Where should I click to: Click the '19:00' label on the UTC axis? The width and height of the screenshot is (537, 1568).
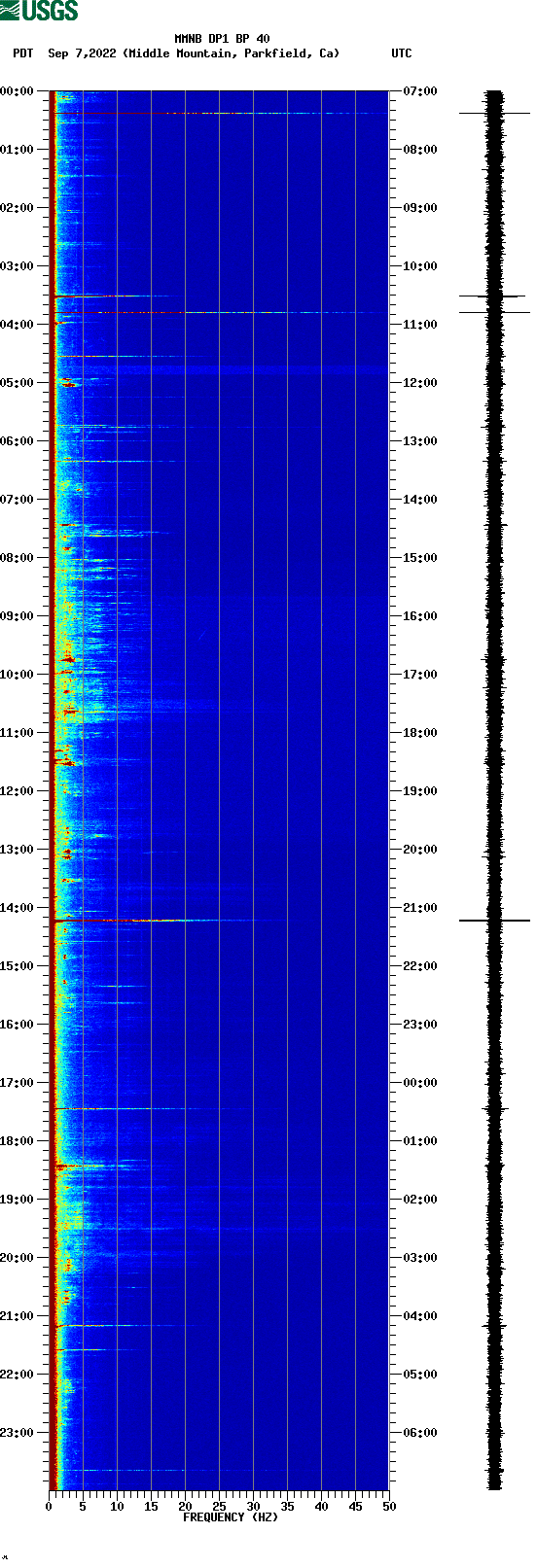click(x=420, y=791)
